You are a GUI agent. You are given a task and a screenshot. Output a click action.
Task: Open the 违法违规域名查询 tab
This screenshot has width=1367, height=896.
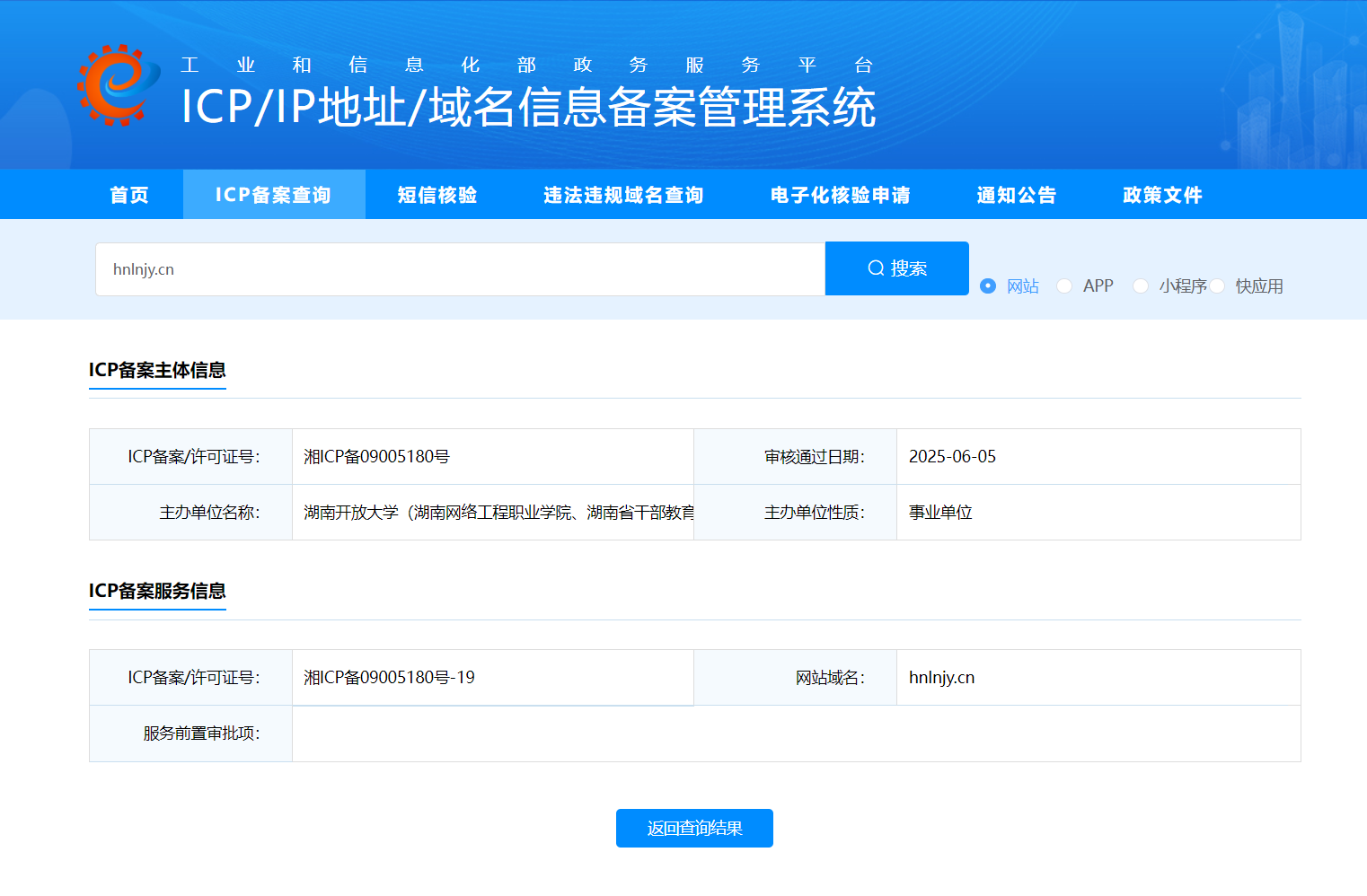click(623, 195)
